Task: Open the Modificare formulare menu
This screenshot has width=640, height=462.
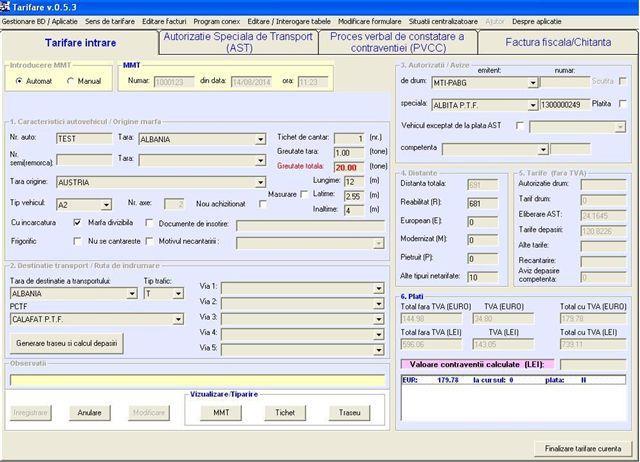Action: click(370, 22)
